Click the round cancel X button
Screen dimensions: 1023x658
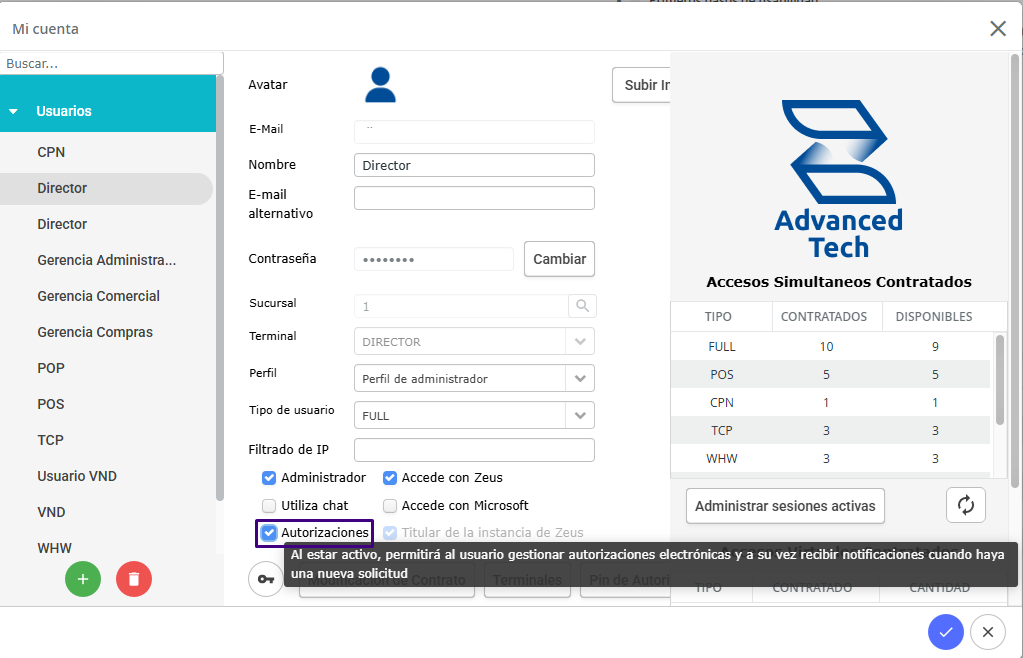pyautogui.click(x=988, y=631)
